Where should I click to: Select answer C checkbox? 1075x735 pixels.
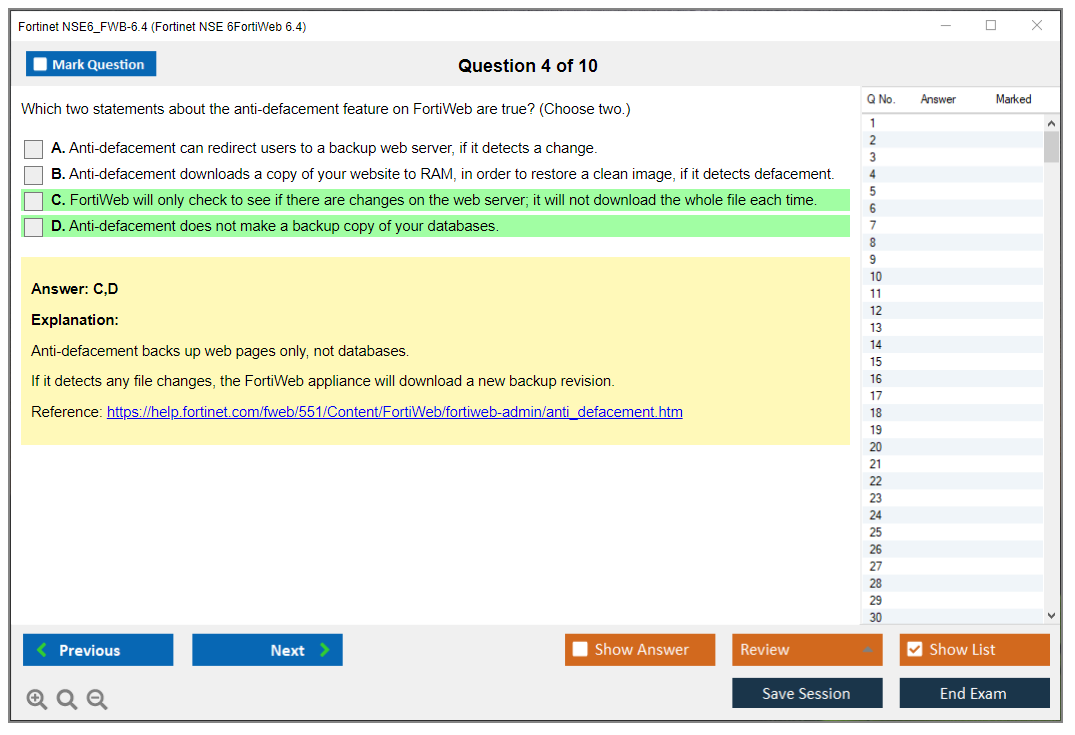[34, 201]
